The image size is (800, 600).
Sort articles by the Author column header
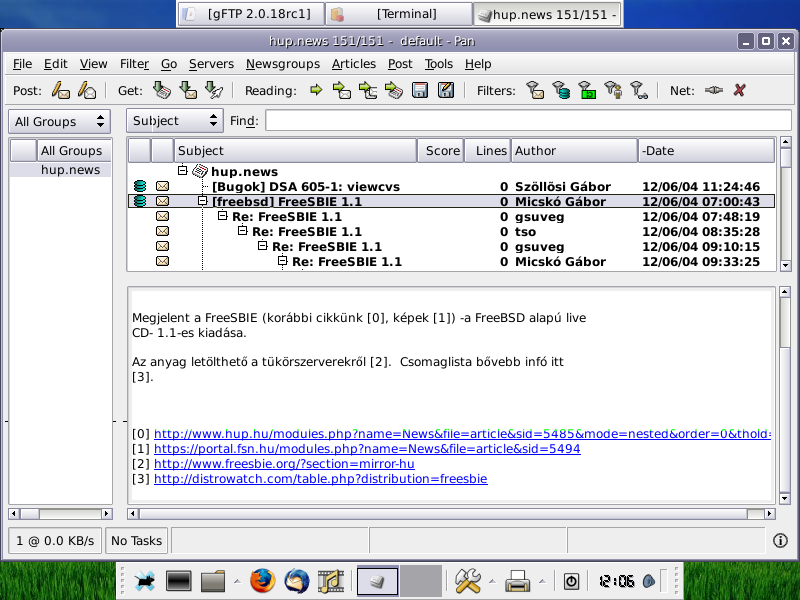click(574, 151)
